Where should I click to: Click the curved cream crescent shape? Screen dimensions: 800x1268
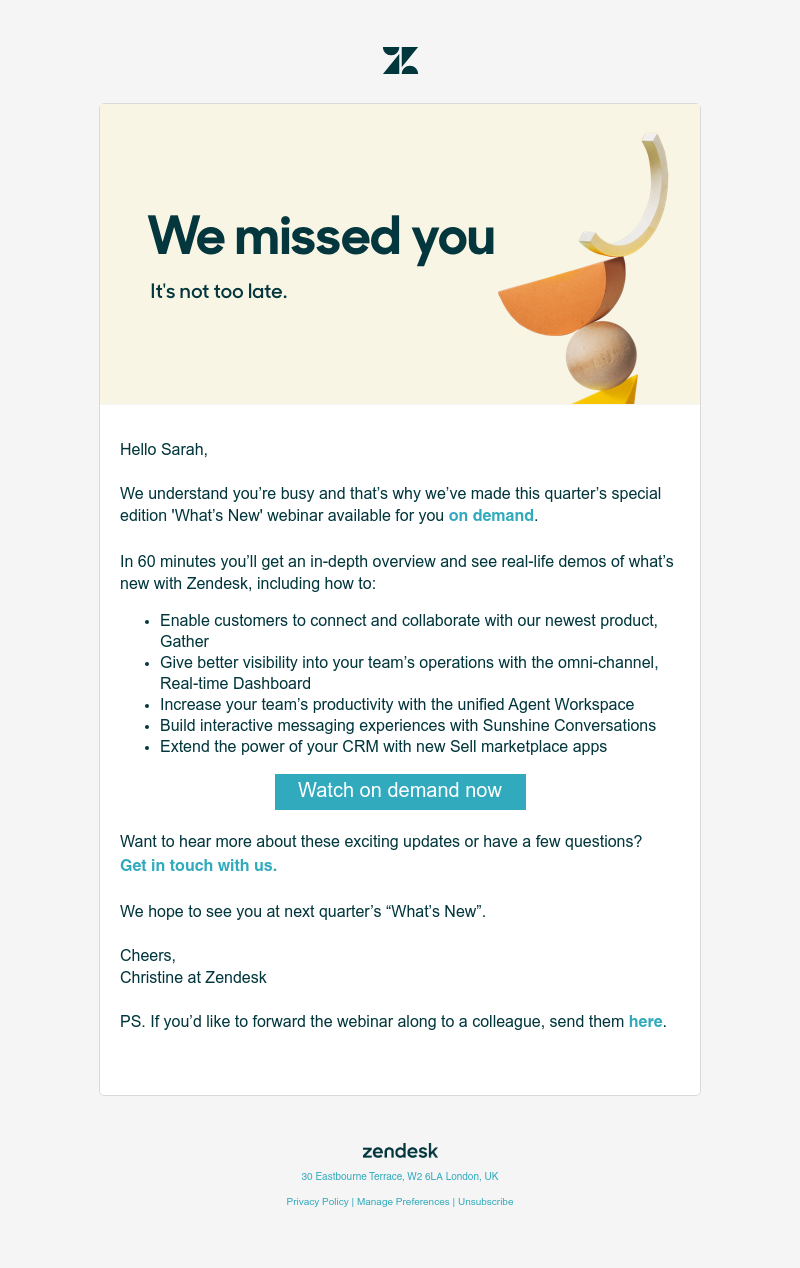pos(640,200)
